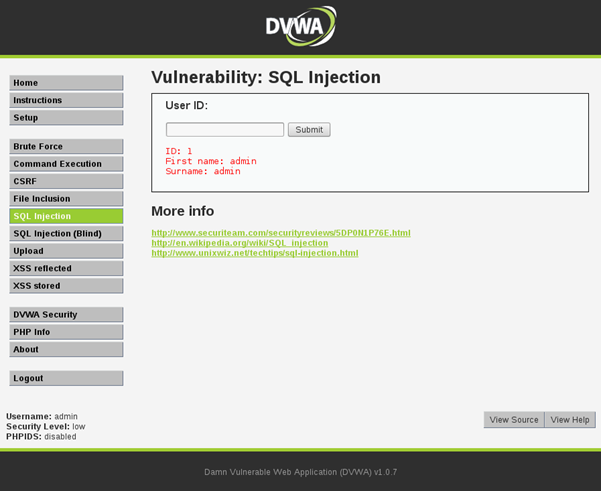Select the highlighted SQL Injection item
The image size is (601, 491).
point(66,216)
